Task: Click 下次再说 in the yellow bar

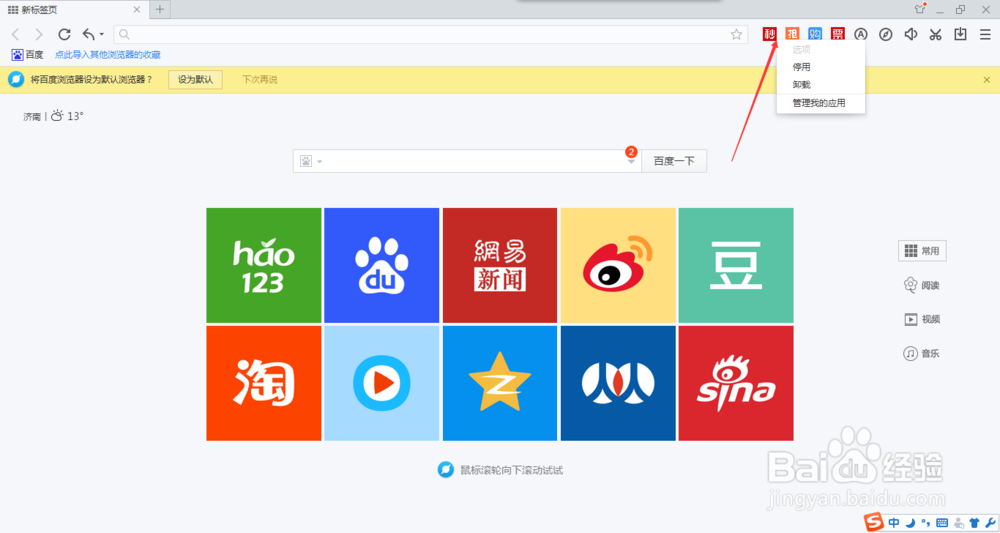Action: [x=260, y=80]
